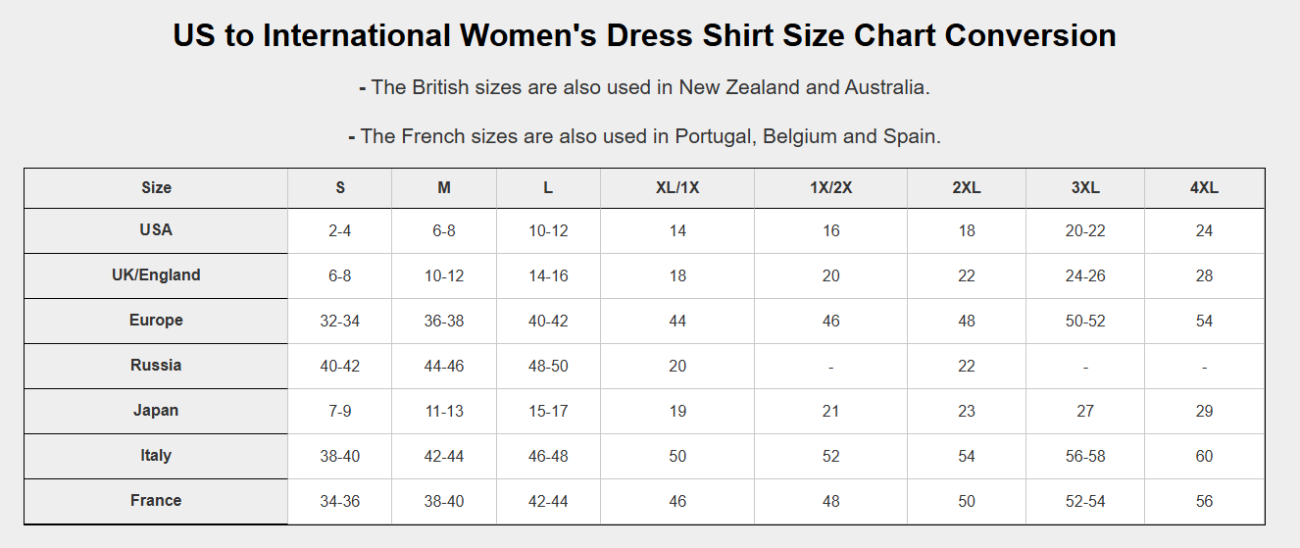Click the size chart conversion page title

click(644, 36)
